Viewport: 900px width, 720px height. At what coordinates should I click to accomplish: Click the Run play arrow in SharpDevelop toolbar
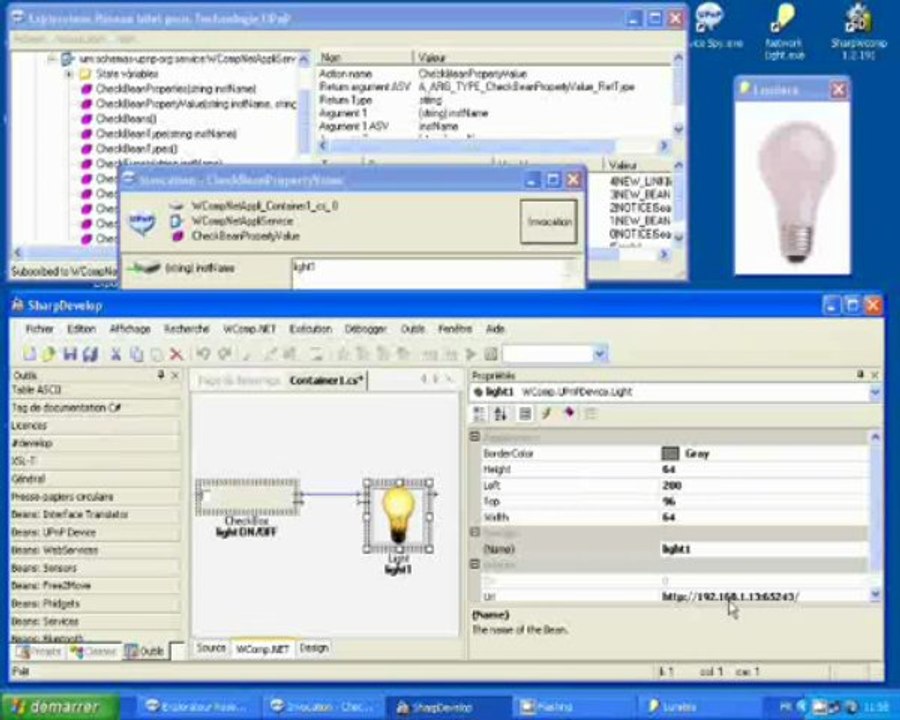coord(471,354)
